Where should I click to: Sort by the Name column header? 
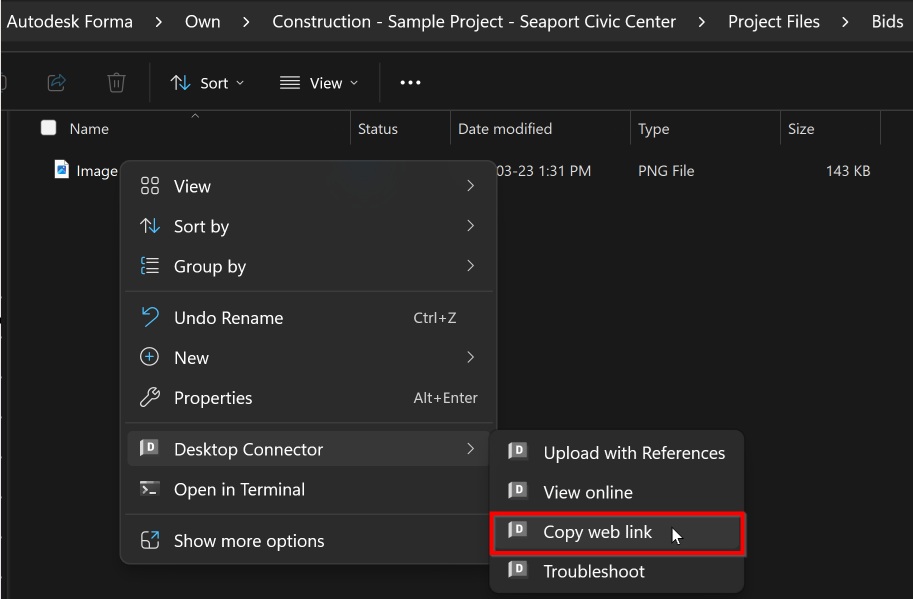(89, 129)
